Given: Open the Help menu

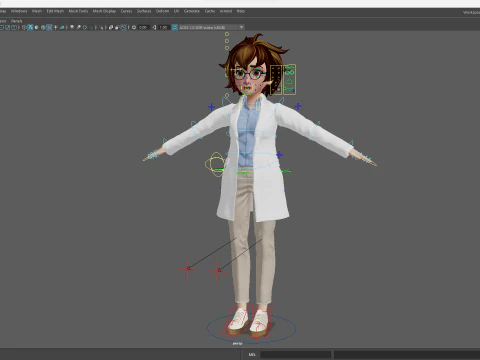Looking at the screenshot, I should tap(241, 11).
